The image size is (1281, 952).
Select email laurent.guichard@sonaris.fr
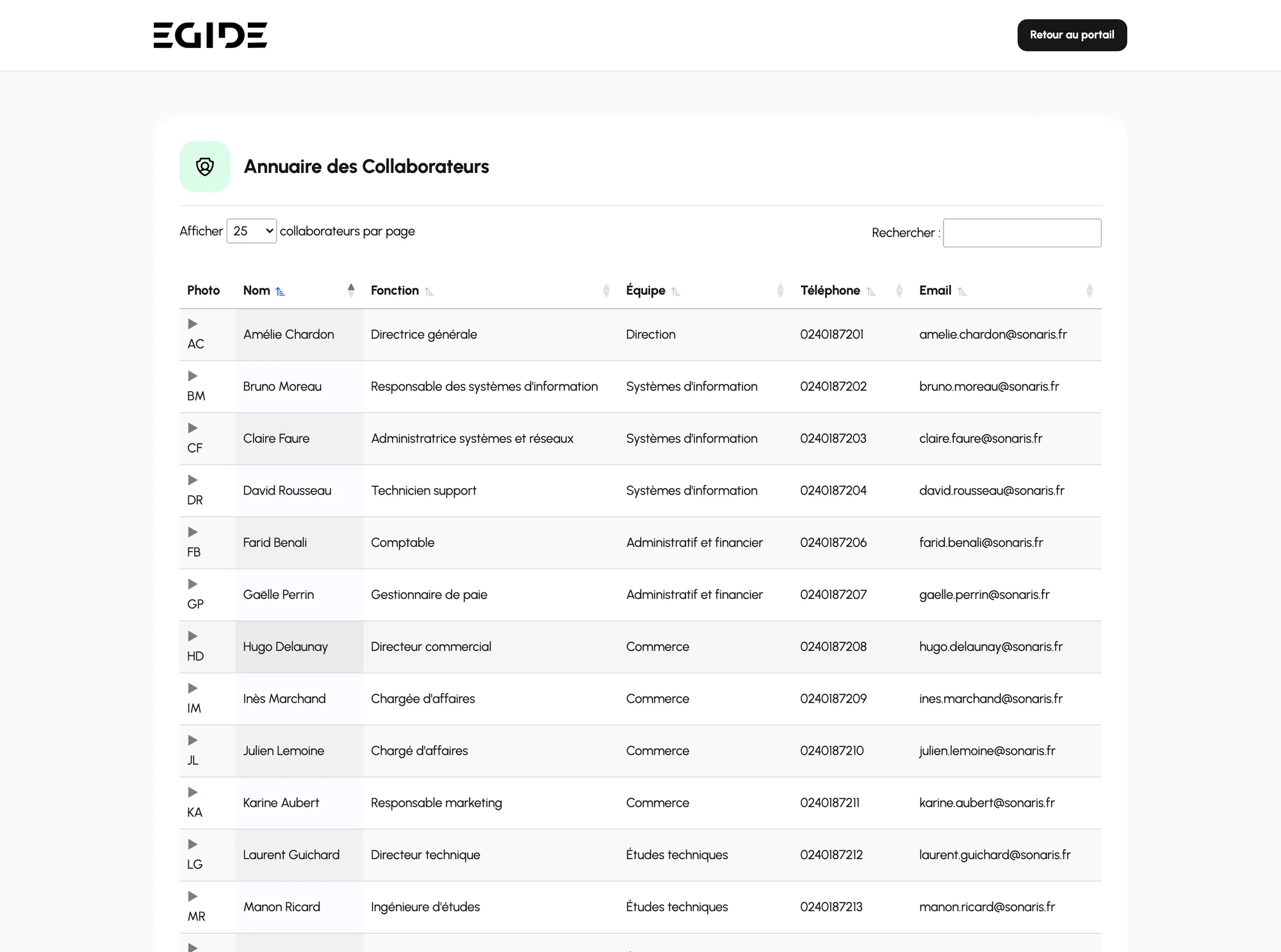click(995, 855)
